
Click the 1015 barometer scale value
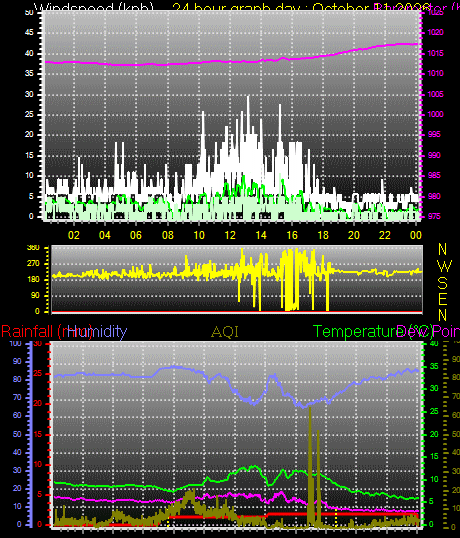pyautogui.click(x=435, y=53)
